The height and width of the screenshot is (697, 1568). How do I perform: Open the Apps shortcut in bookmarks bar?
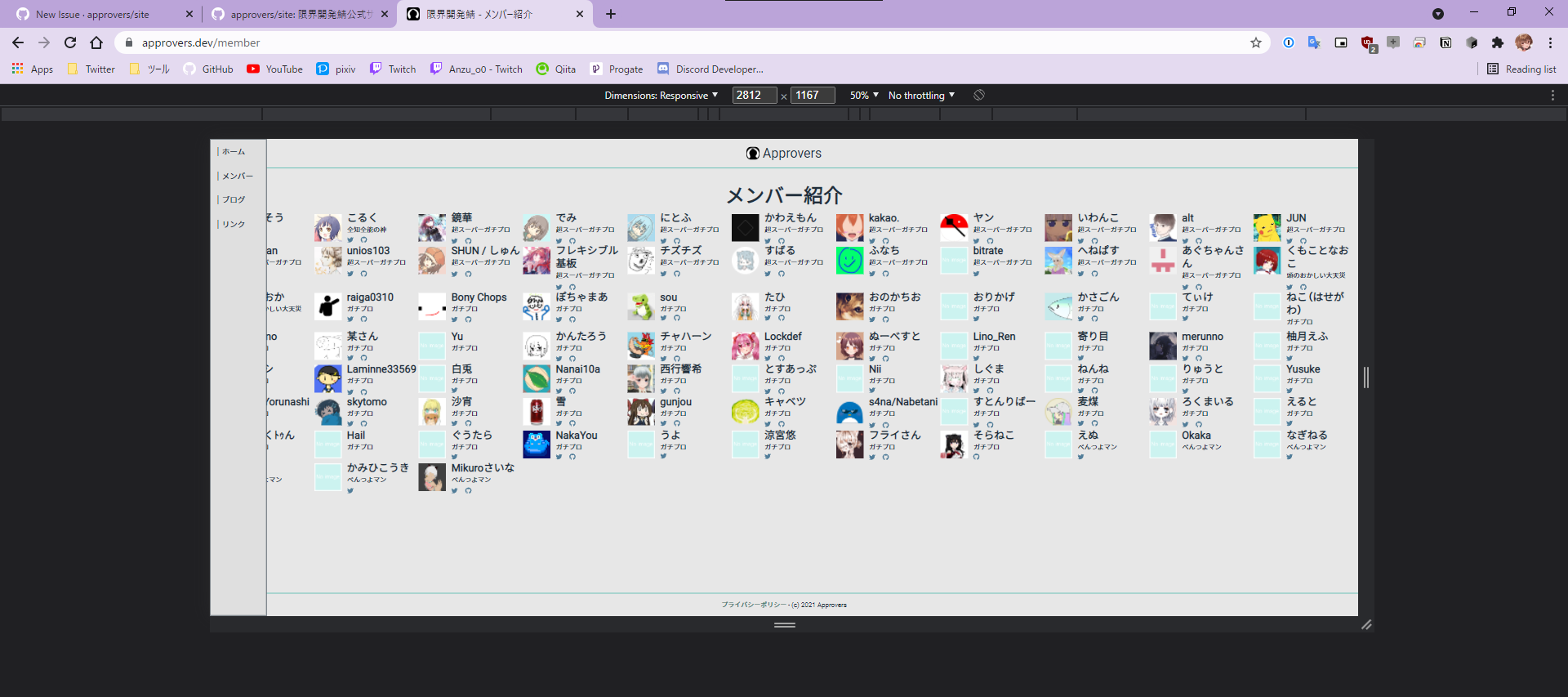(x=33, y=69)
